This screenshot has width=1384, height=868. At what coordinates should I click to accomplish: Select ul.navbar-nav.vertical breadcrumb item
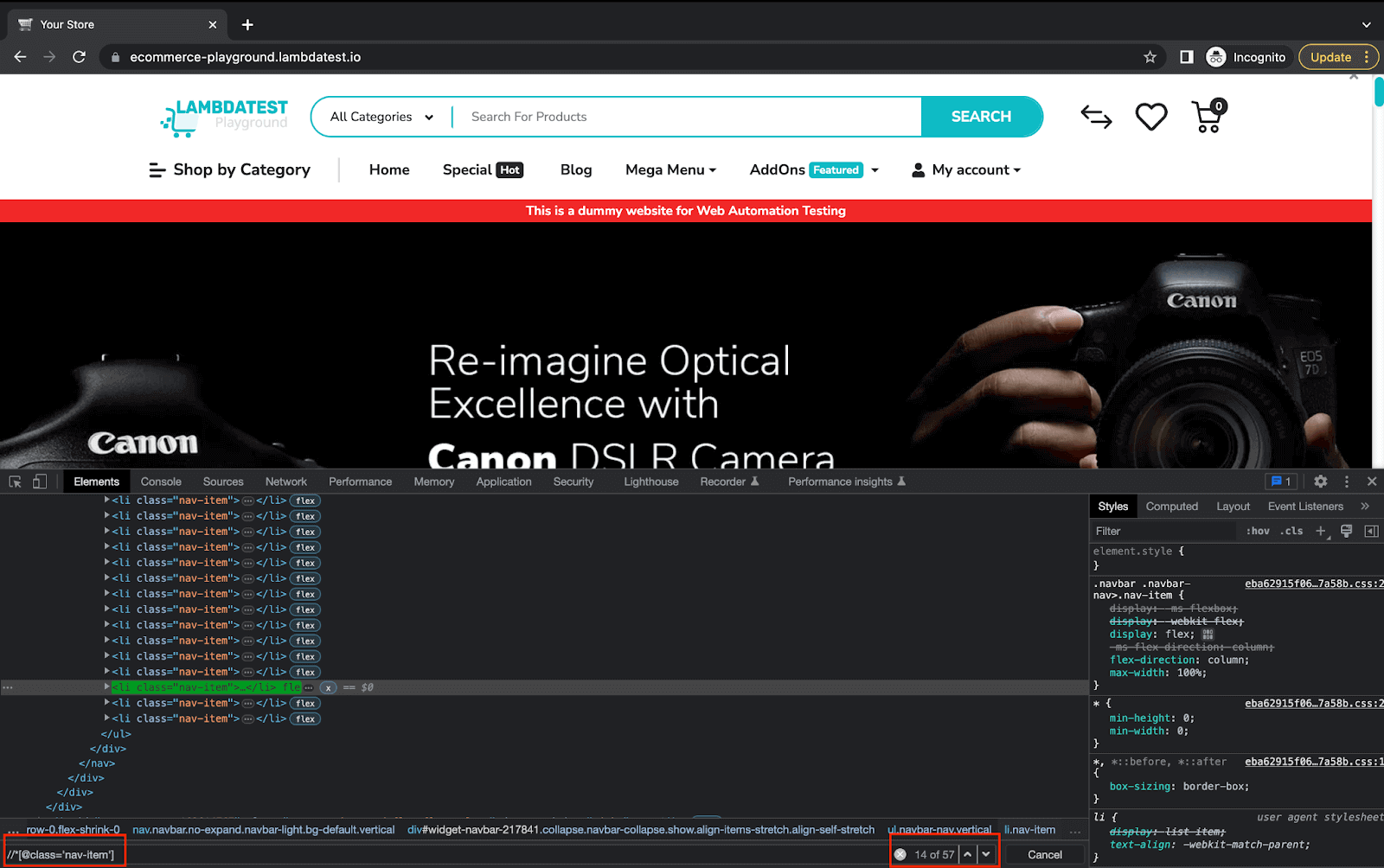click(x=939, y=830)
